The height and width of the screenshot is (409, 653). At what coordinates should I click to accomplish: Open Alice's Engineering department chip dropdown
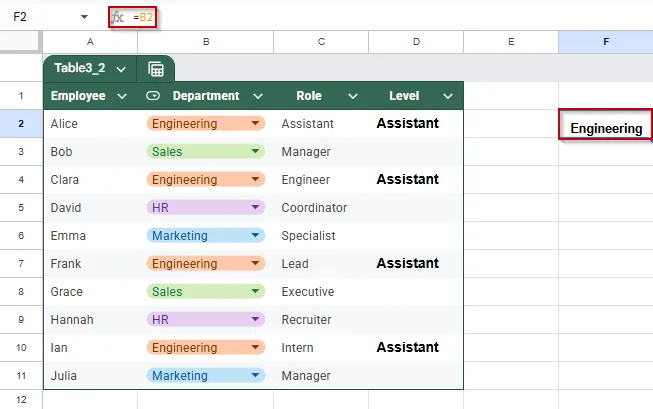(256, 123)
